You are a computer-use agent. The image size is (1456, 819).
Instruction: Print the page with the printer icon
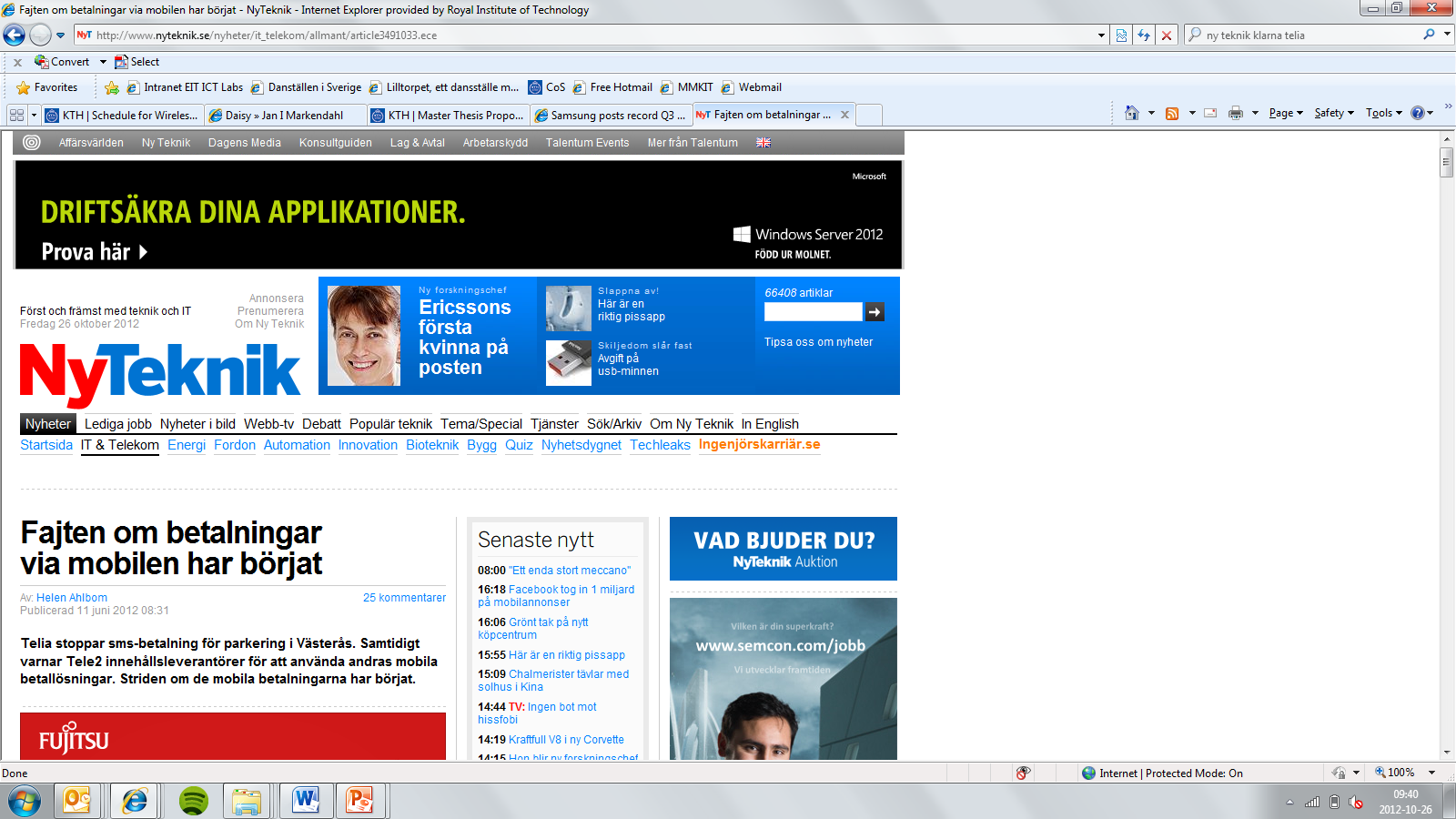point(1235,113)
